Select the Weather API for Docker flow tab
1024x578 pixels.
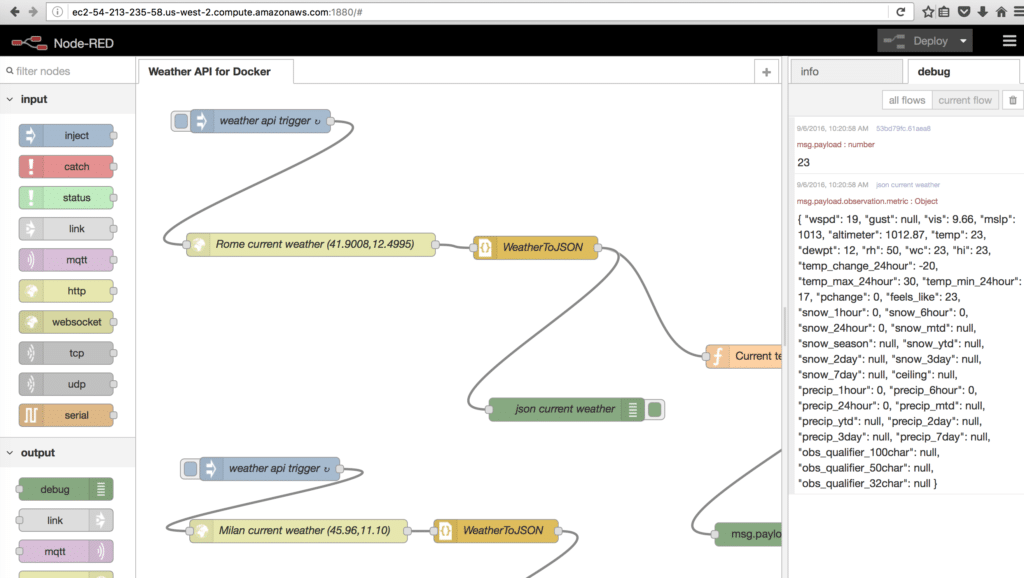pos(216,71)
